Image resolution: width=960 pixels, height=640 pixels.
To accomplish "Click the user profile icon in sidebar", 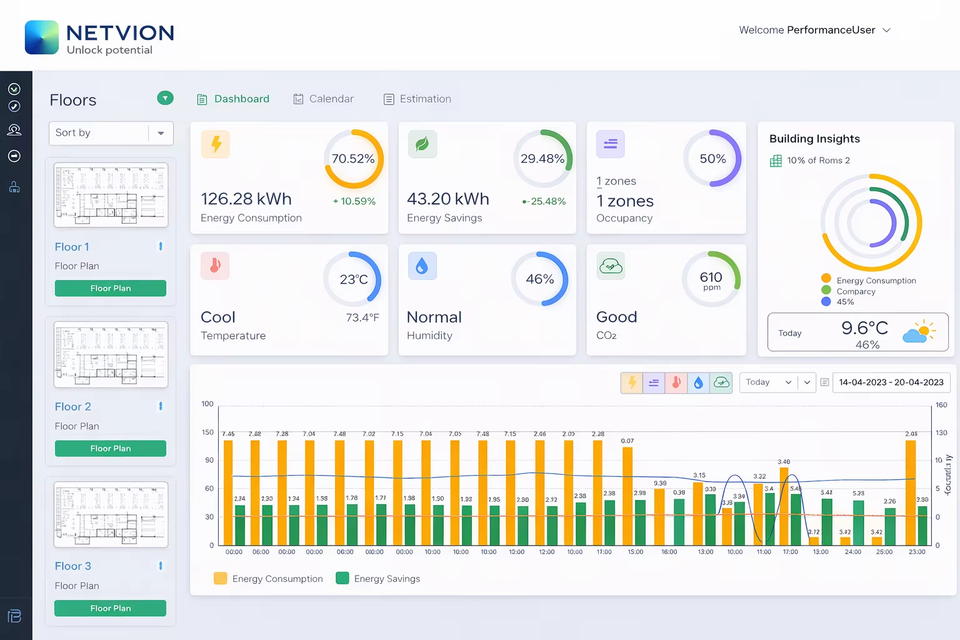I will pyautogui.click(x=15, y=130).
